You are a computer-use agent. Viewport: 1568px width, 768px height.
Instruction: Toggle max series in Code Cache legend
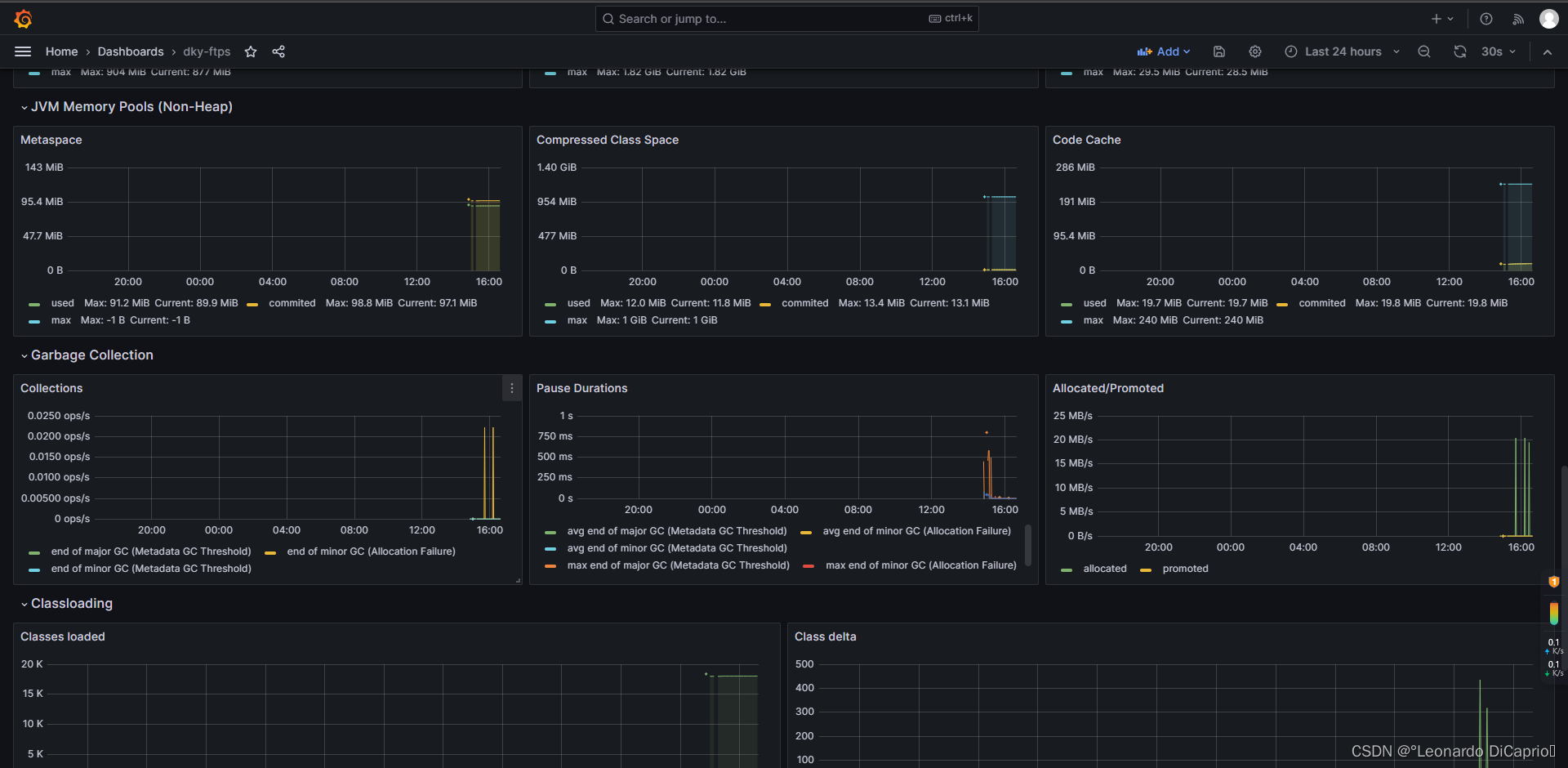tap(1093, 320)
